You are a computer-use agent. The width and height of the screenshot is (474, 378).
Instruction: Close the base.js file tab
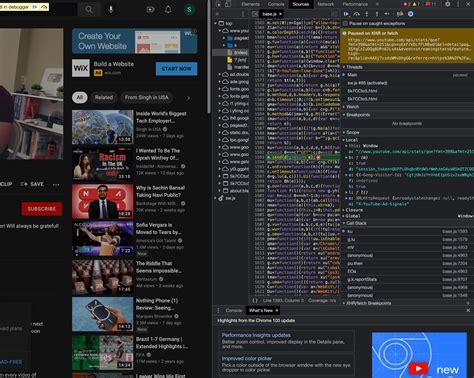281,14
